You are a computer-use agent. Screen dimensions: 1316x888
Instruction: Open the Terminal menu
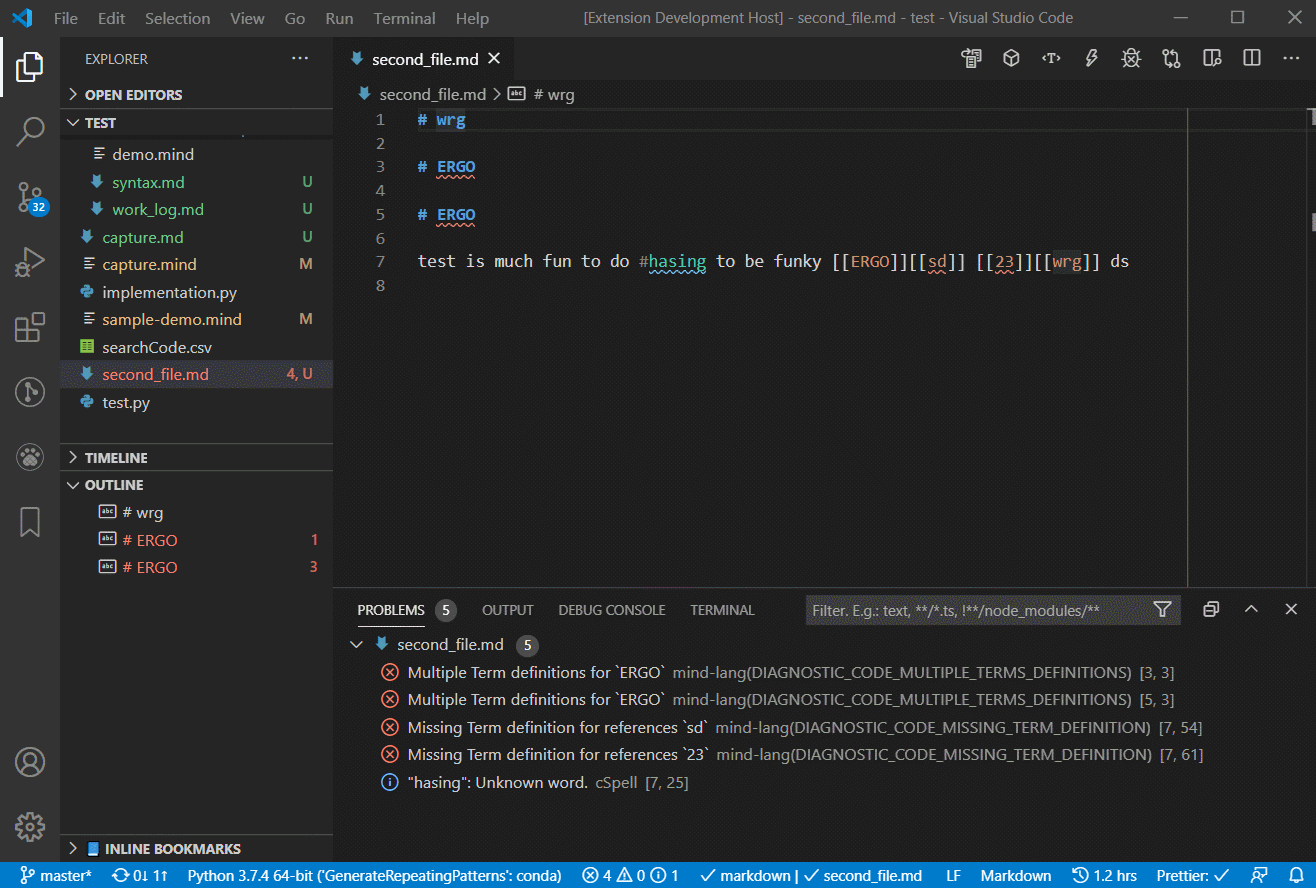click(x=404, y=18)
